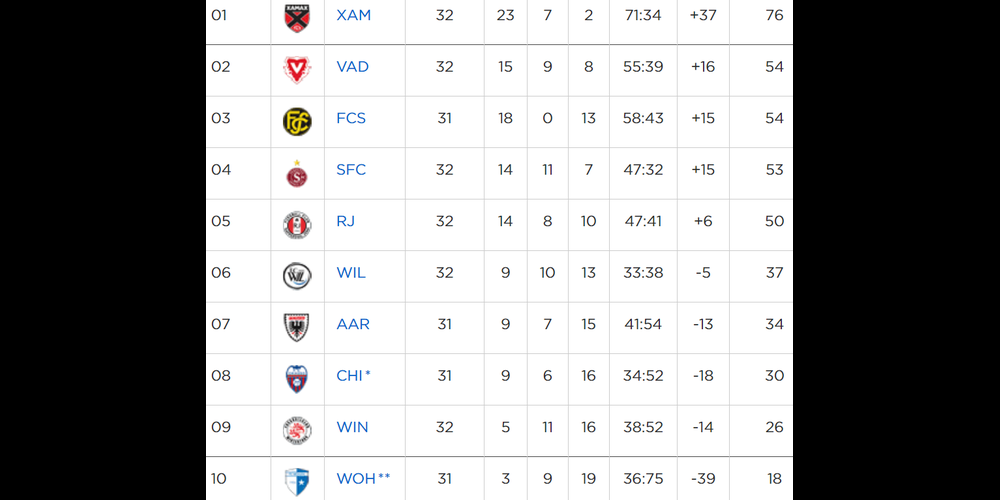The height and width of the screenshot is (500, 1000).
Task: Click the Wohlen blue-white crest
Action: 297,482
